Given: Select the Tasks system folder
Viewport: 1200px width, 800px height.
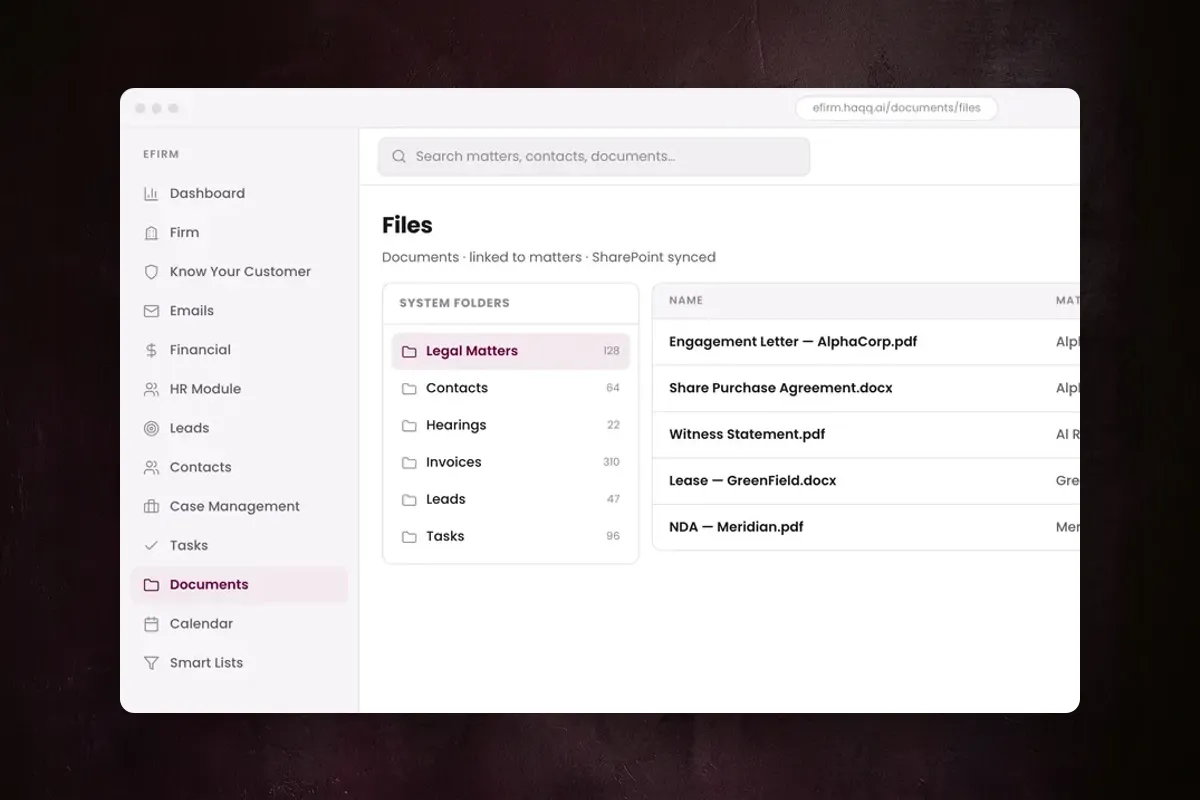Looking at the screenshot, I should [510, 536].
